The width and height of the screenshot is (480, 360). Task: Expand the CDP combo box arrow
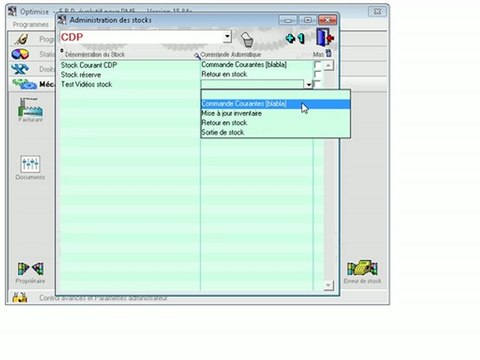[x=227, y=36]
